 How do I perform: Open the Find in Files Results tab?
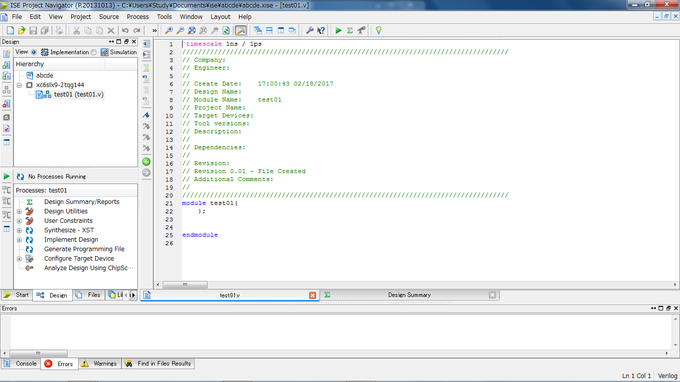(x=158, y=363)
